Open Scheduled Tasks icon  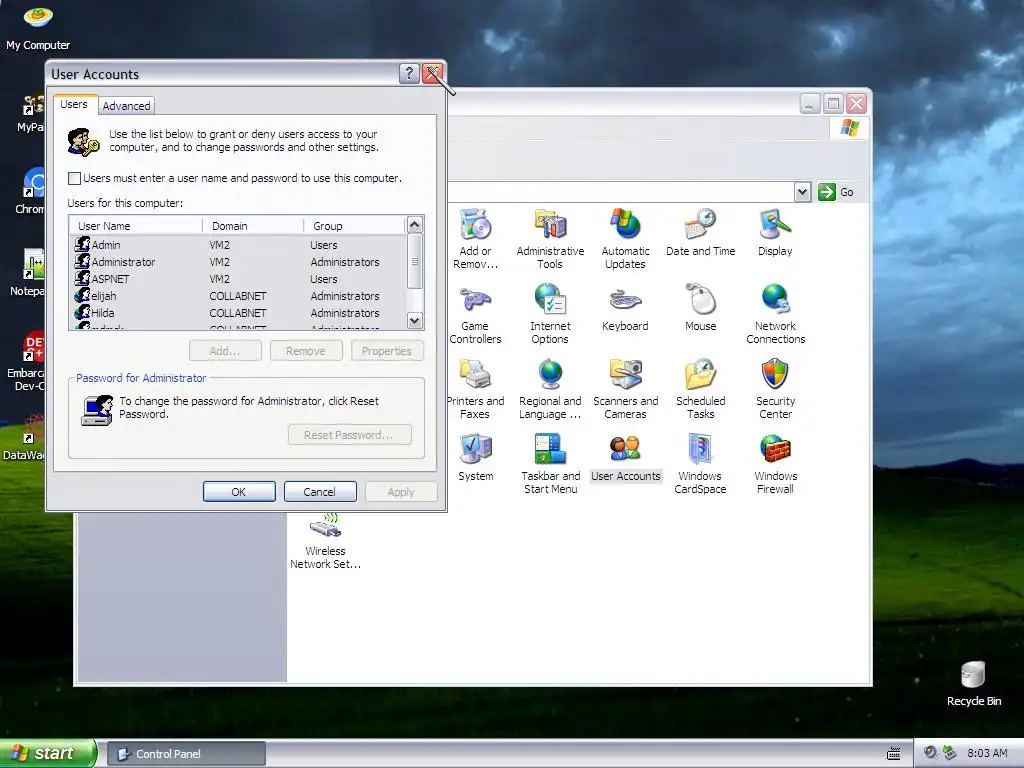(x=700, y=389)
